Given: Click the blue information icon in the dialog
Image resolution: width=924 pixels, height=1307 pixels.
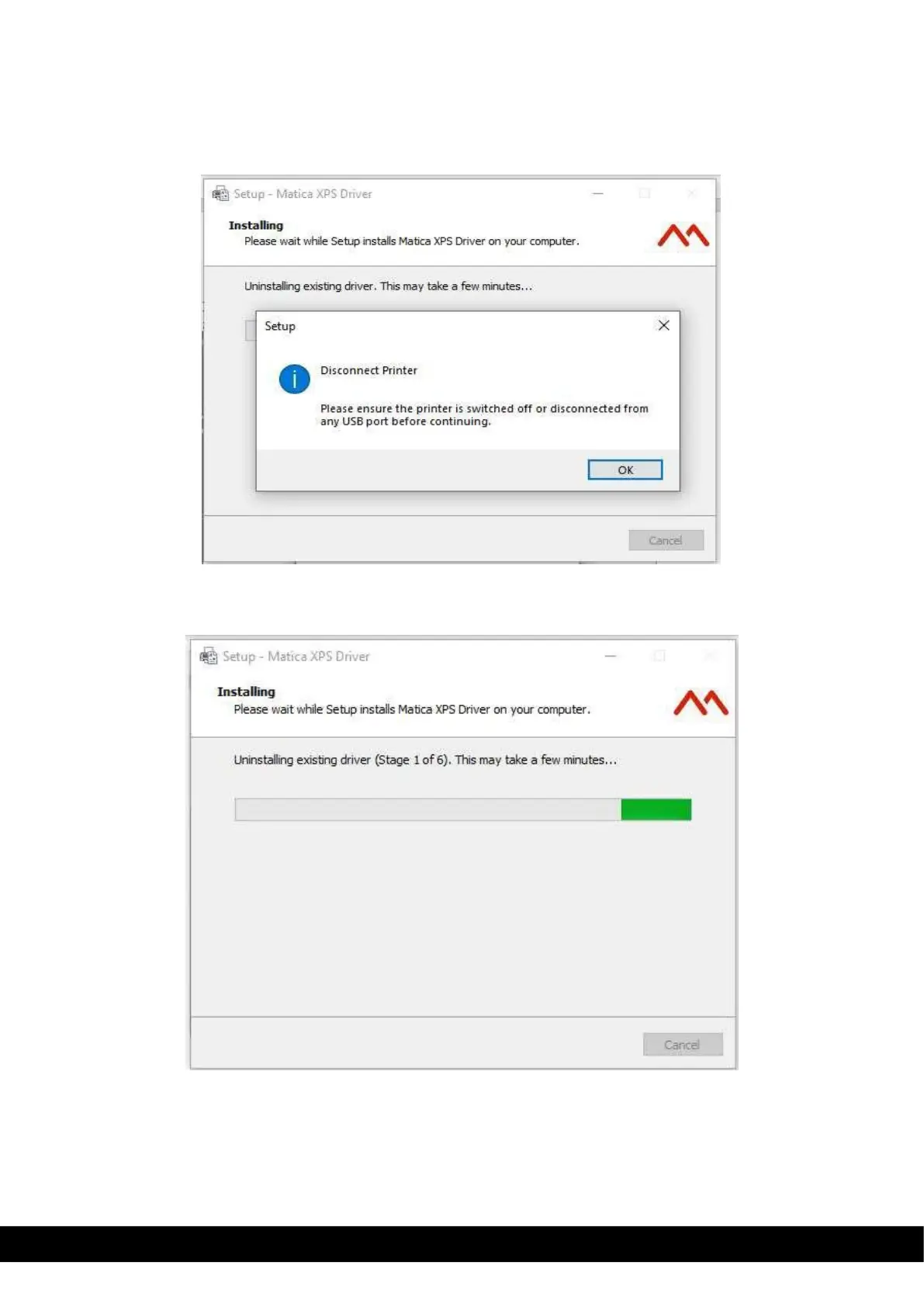Looking at the screenshot, I should click(x=295, y=379).
